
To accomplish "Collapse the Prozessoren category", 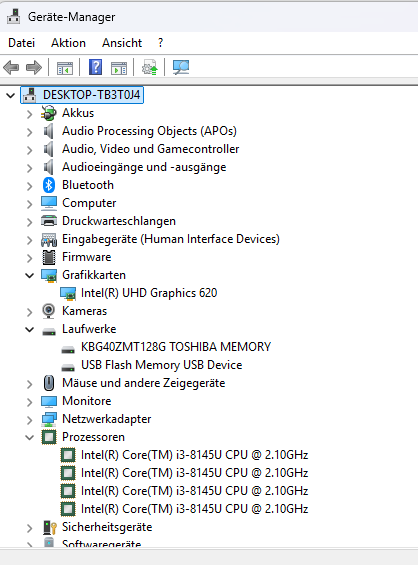I will 30,438.
